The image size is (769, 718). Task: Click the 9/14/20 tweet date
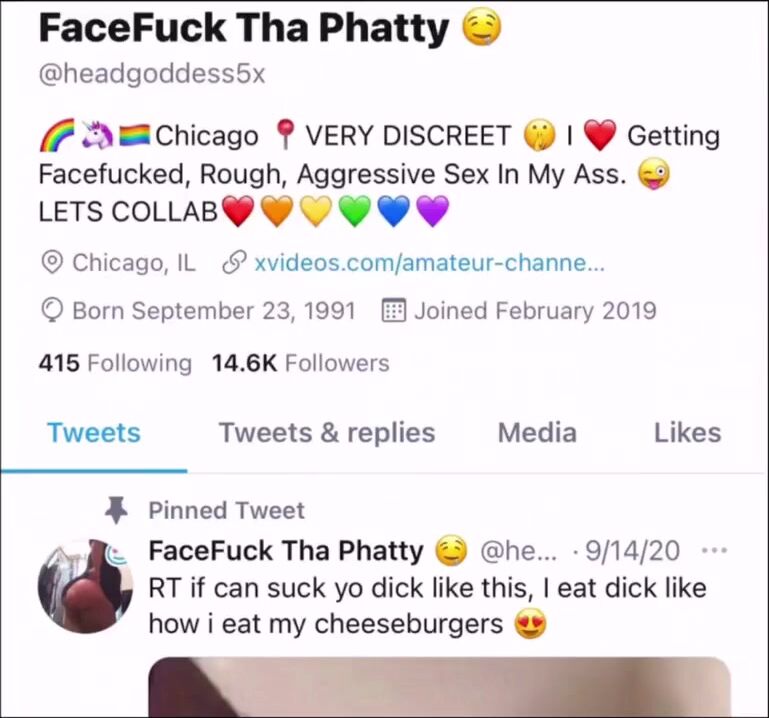[633, 551]
